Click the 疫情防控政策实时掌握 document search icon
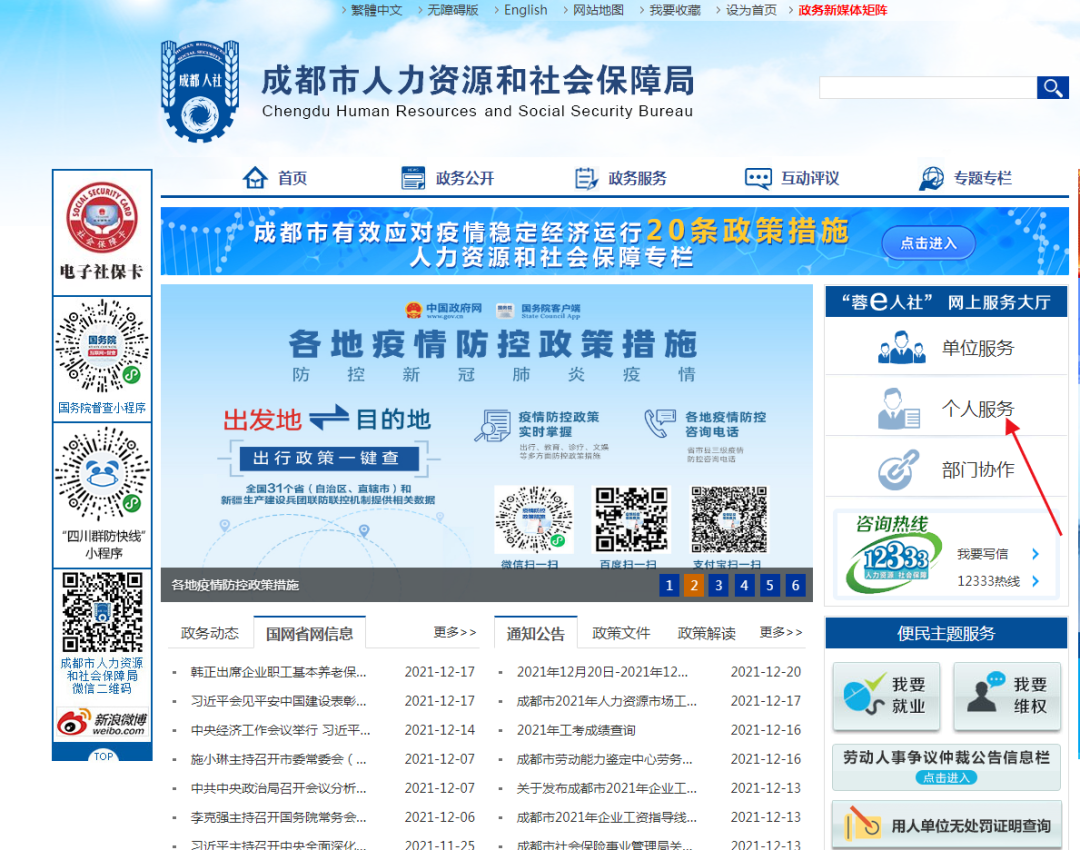1080x850 pixels. pos(492,425)
